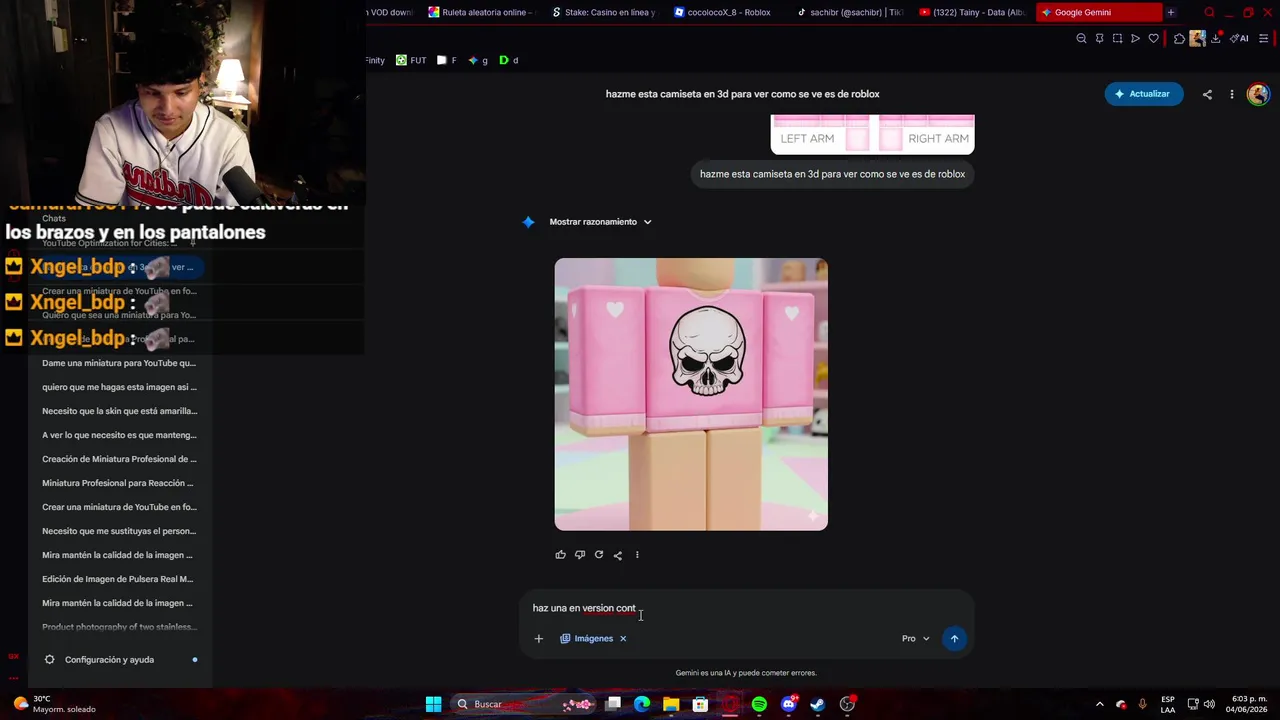Select the Google Gemini browser tab

coord(1098,12)
